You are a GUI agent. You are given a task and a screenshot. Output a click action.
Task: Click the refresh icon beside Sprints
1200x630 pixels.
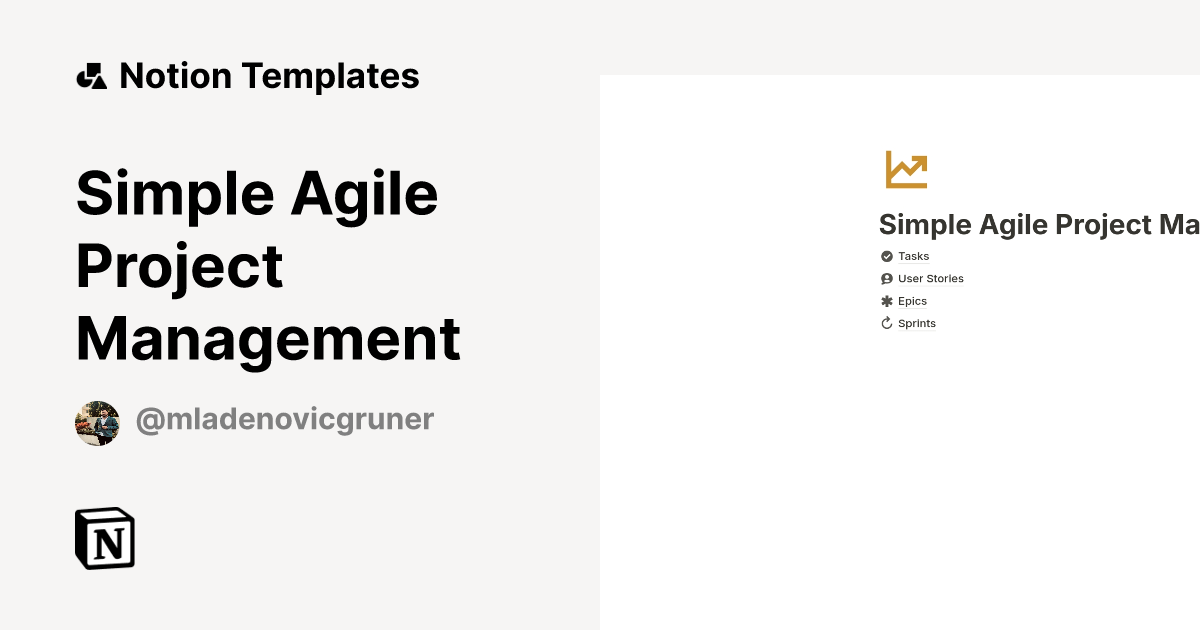[887, 322]
